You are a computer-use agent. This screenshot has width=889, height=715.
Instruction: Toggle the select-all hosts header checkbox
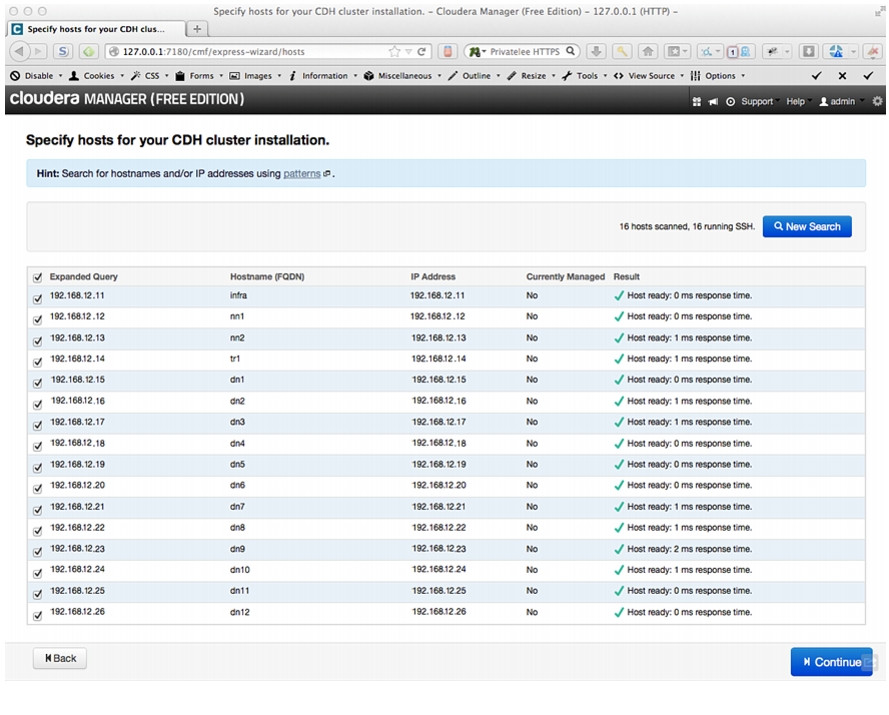(x=37, y=277)
